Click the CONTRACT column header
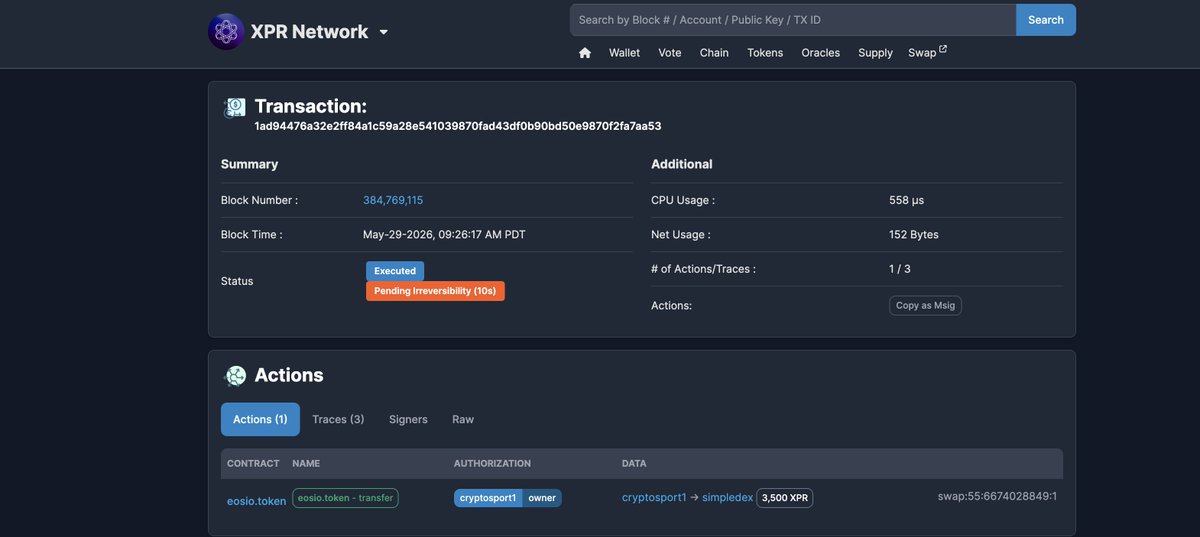The width and height of the screenshot is (1200, 537). point(253,464)
